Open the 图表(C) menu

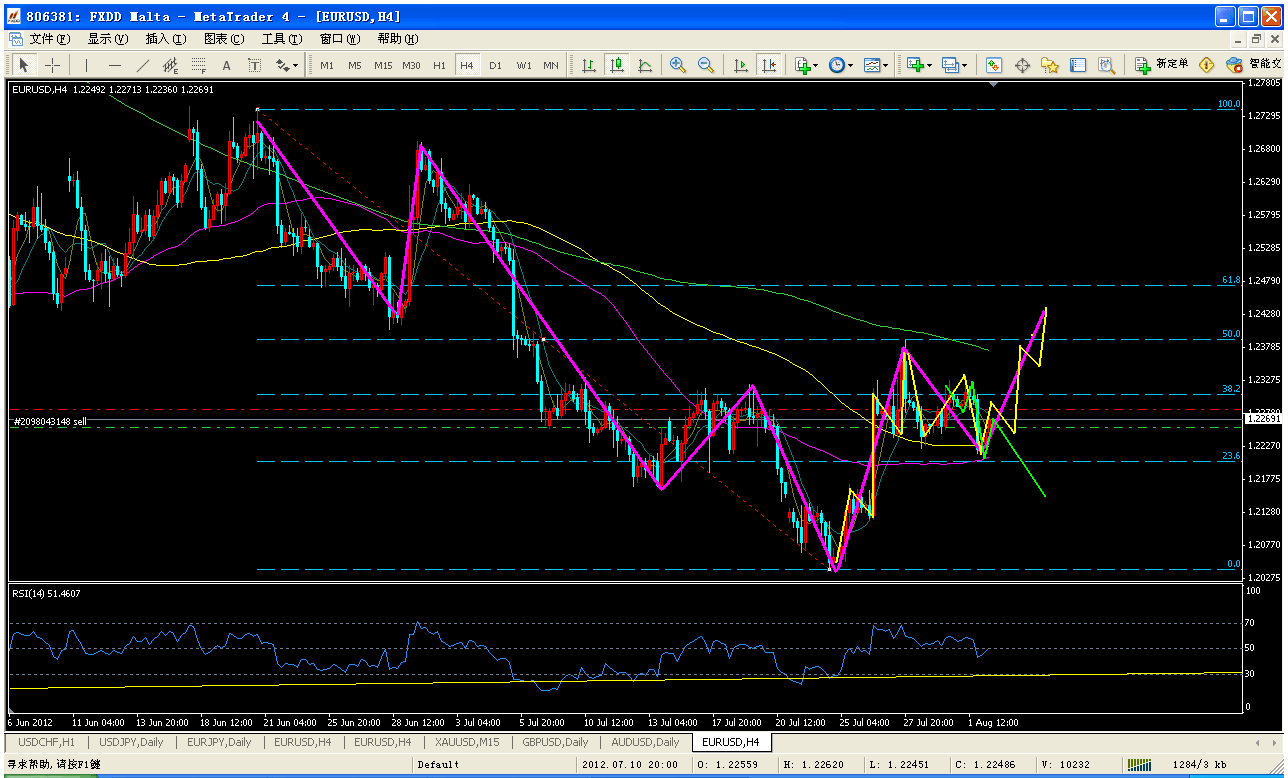(224, 39)
